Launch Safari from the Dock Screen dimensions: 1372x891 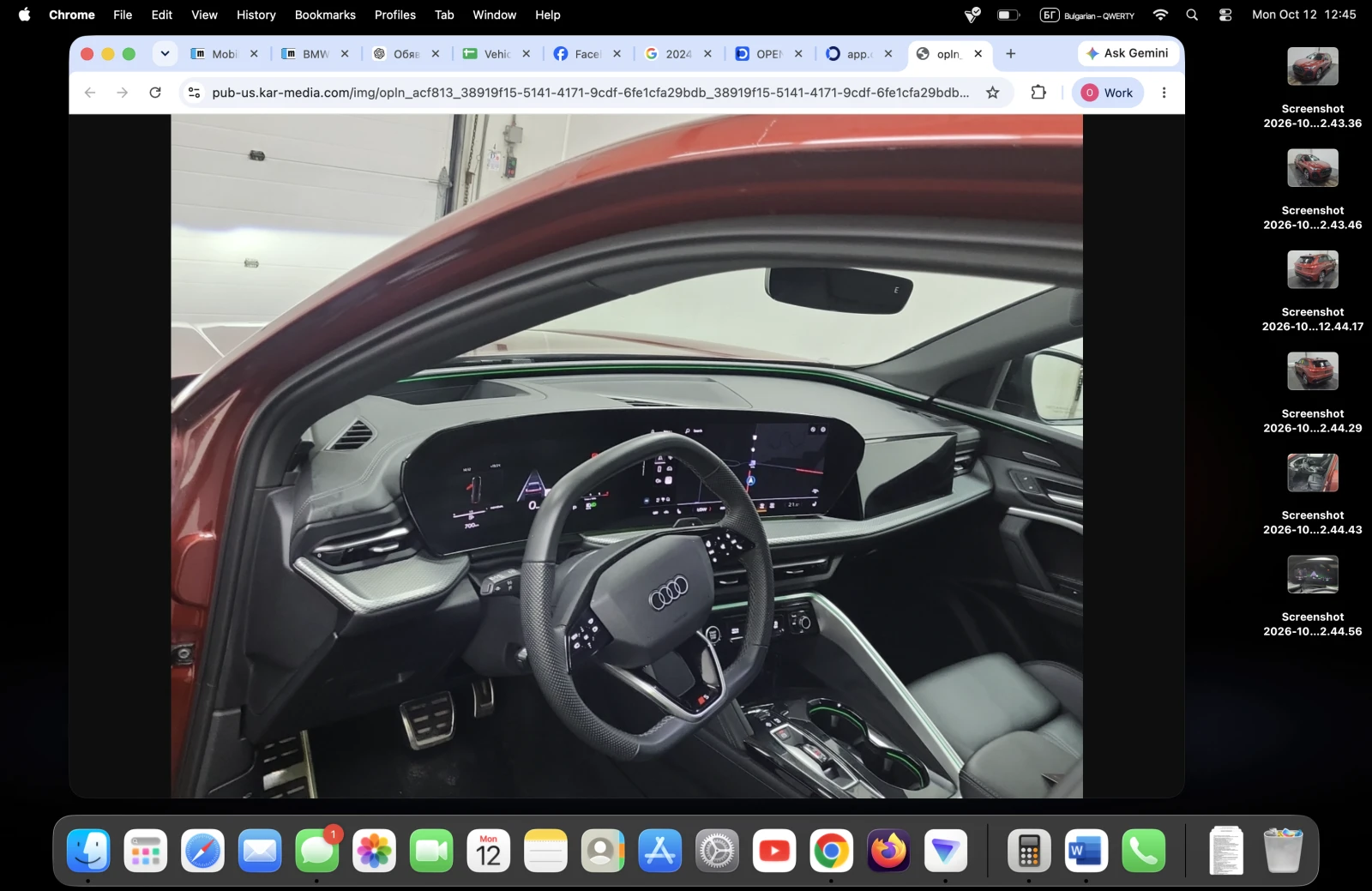coord(202,852)
